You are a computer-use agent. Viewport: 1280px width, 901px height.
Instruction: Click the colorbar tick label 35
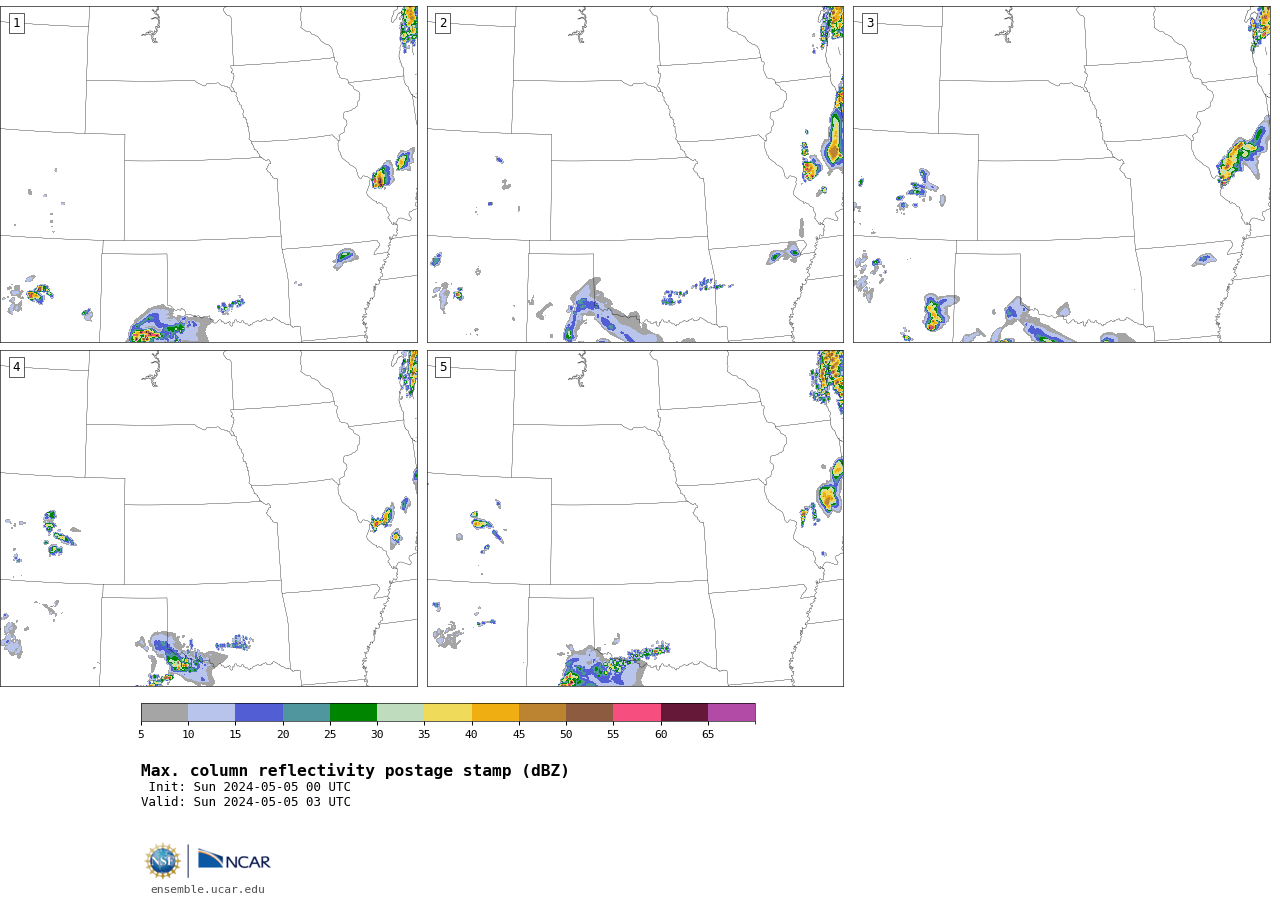point(424,735)
